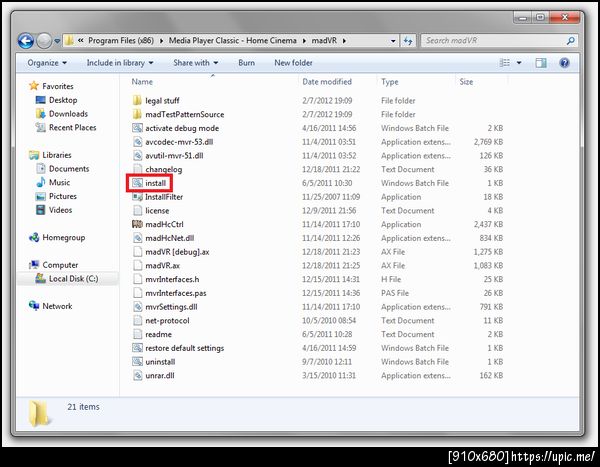The image size is (600, 467).
Task: Click the Burn toolbar button
Action: tap(246, 63)
